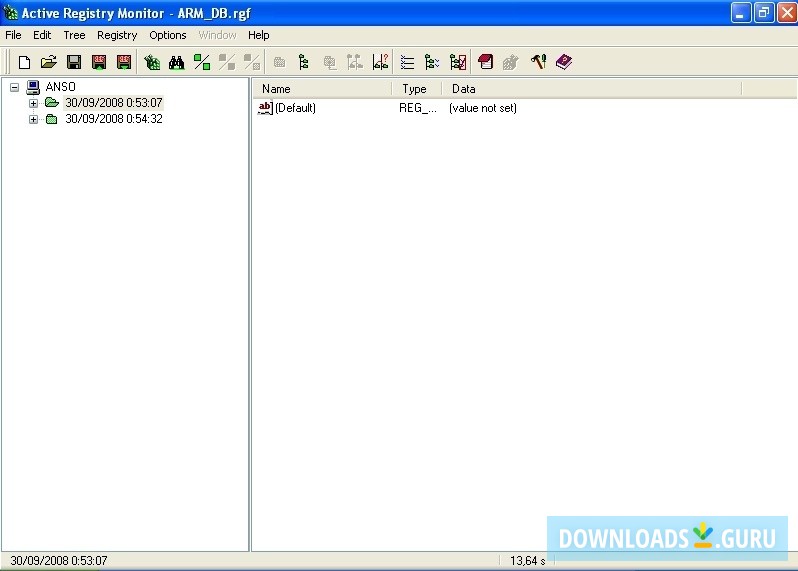This screenshot has width=798, height=571.
Task: Click the open folder icon of 0:53:07 snapshot
Action: [x=52, y=103]
